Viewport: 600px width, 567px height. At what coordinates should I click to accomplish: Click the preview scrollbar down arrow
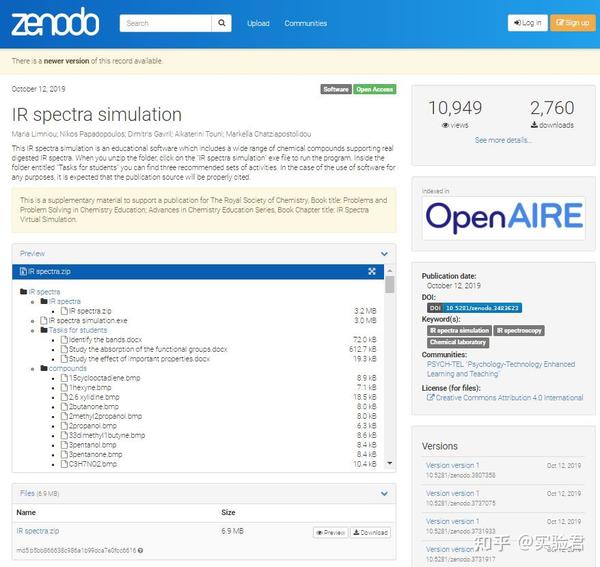(x=390, y=463)
